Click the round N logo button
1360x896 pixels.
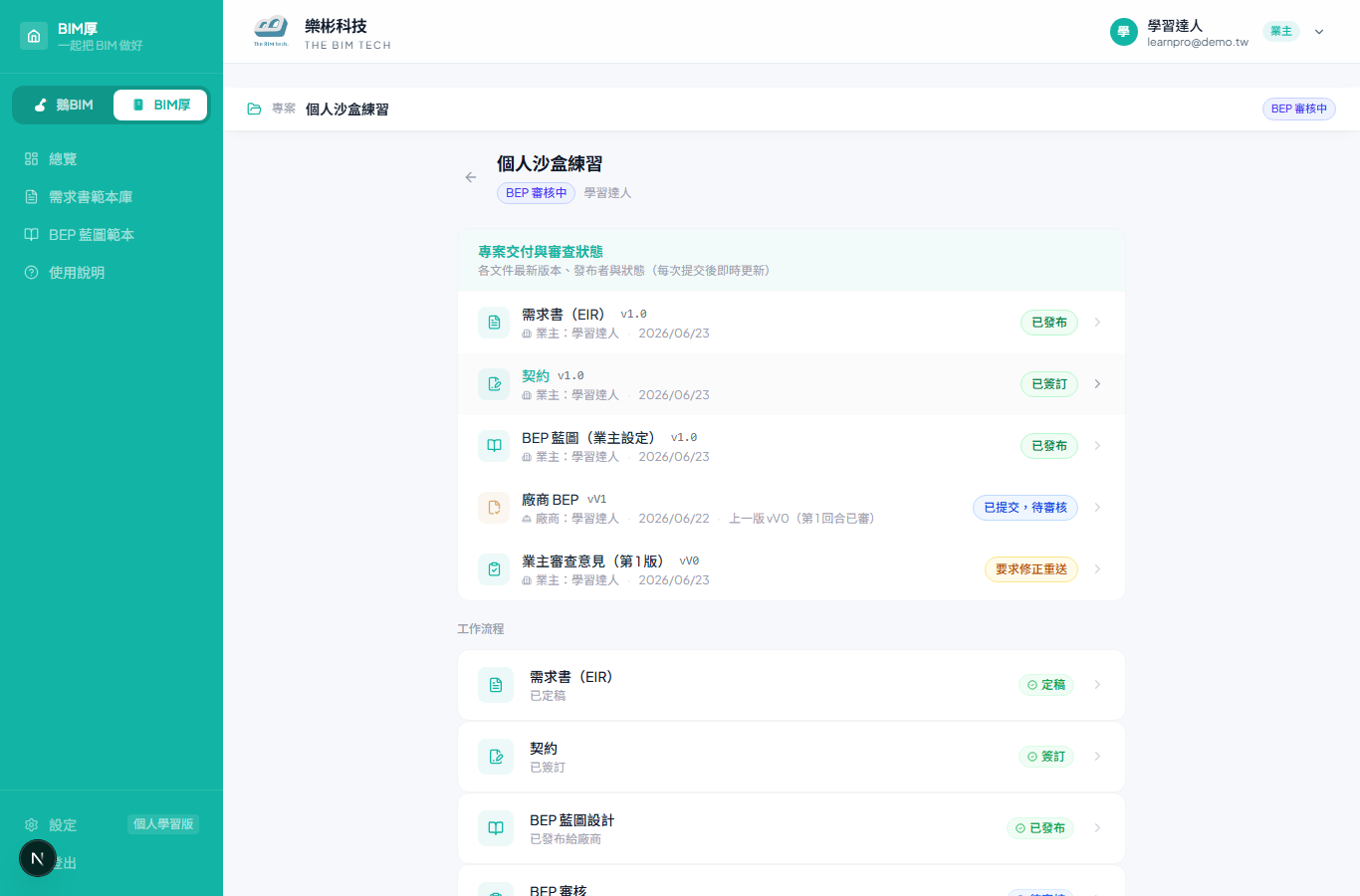[x=38, y=858]
